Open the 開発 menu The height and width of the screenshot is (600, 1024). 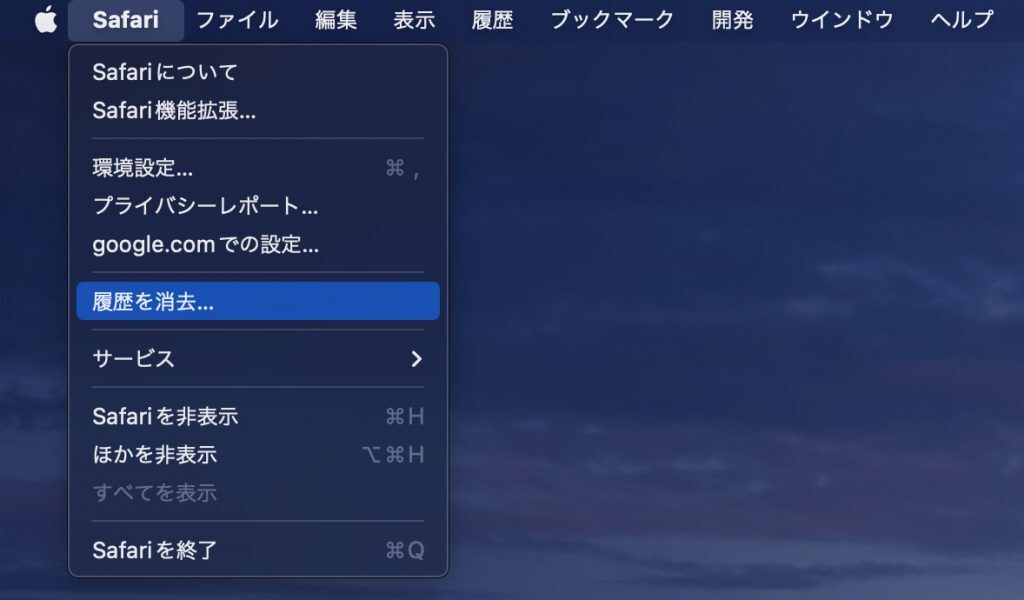(732, 20)
